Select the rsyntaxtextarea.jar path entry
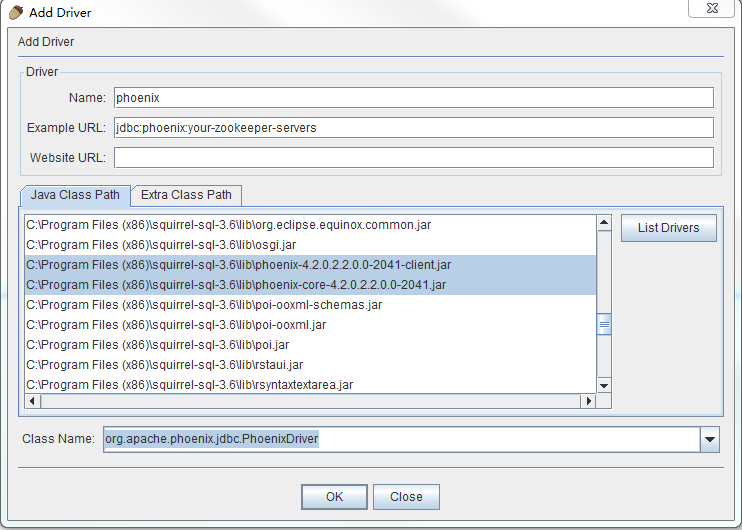742x530 pixels. click(x=310, y=385)
